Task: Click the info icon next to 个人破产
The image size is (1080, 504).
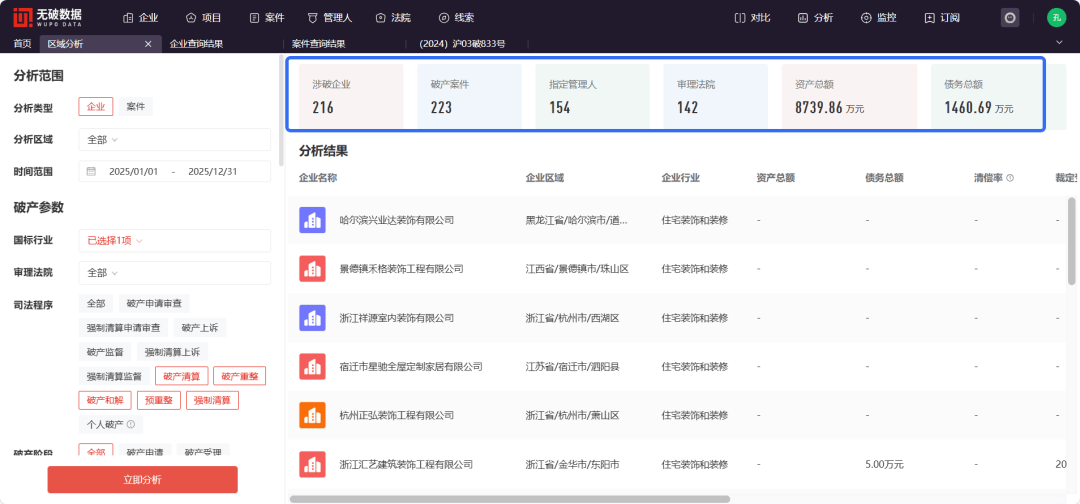Action: 130,425
